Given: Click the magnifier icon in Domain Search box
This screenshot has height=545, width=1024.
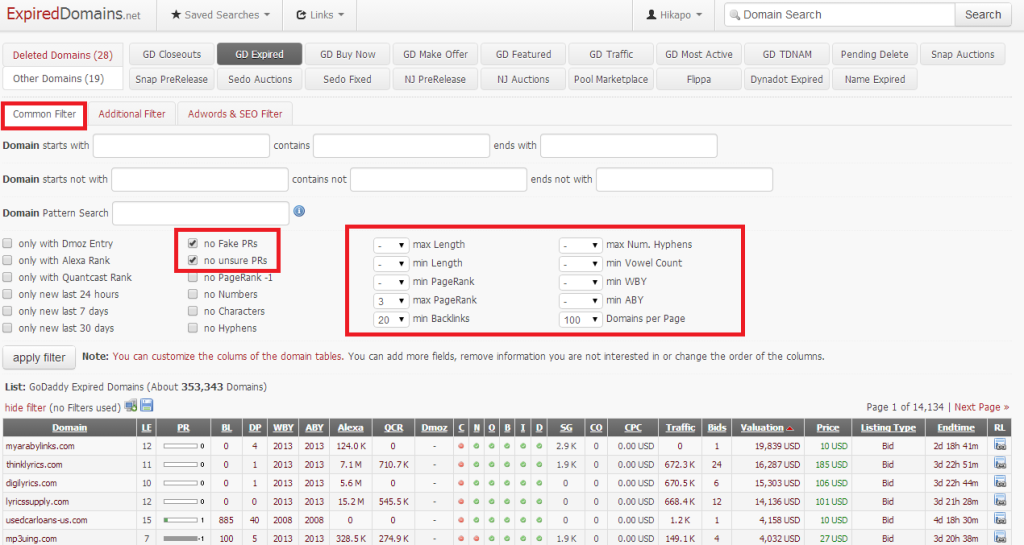Looking at the screenshot, I should [x=735, y=15].
